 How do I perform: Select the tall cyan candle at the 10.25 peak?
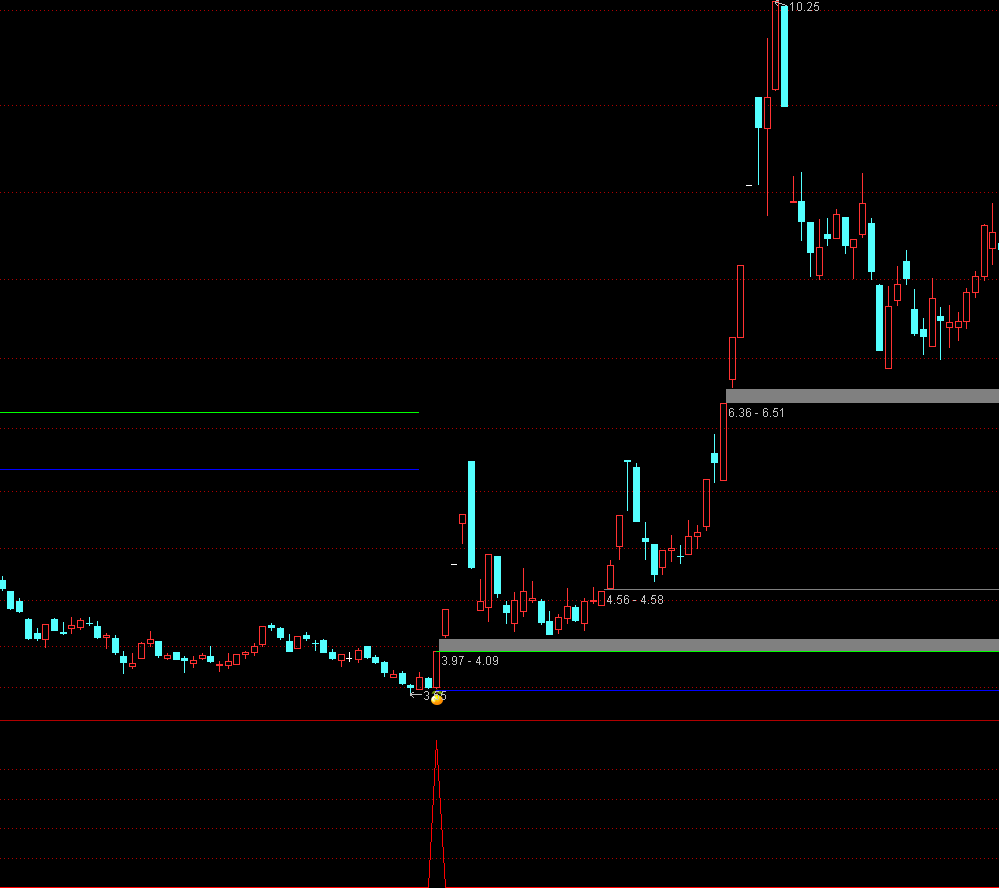coord(784,55)
